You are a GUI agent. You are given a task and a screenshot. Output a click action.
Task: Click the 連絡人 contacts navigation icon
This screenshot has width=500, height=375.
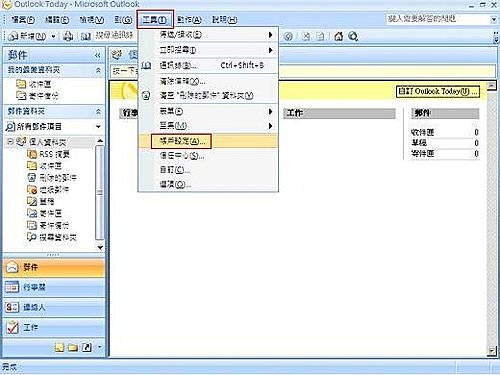pyautogui.click(x=12, y=307)
